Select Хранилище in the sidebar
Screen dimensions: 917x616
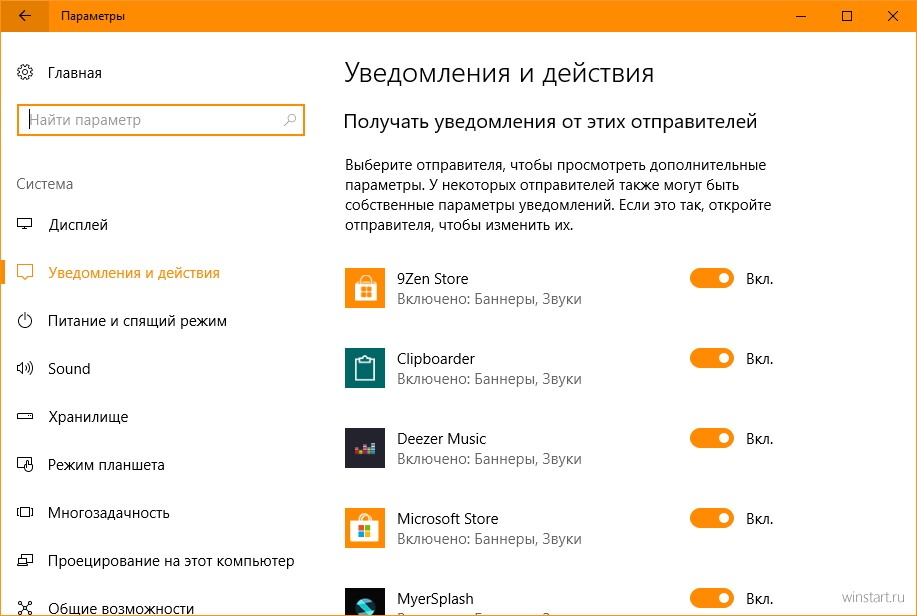88,417
